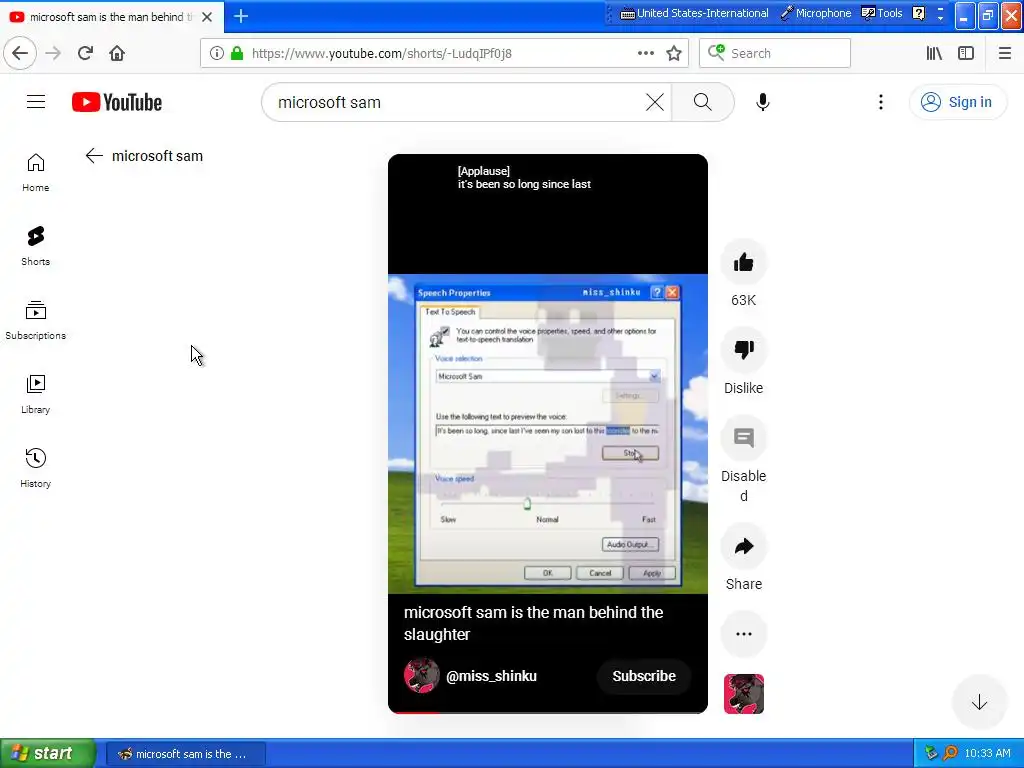Click the Firefox search box
The image size is (1024, 768).
pos(775,53)
